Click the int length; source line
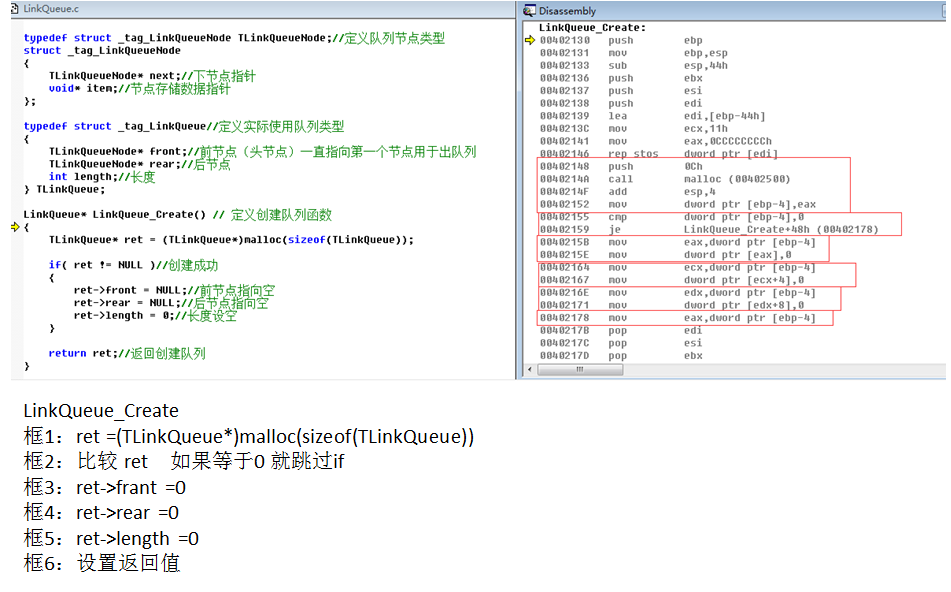 click(102, 177)
